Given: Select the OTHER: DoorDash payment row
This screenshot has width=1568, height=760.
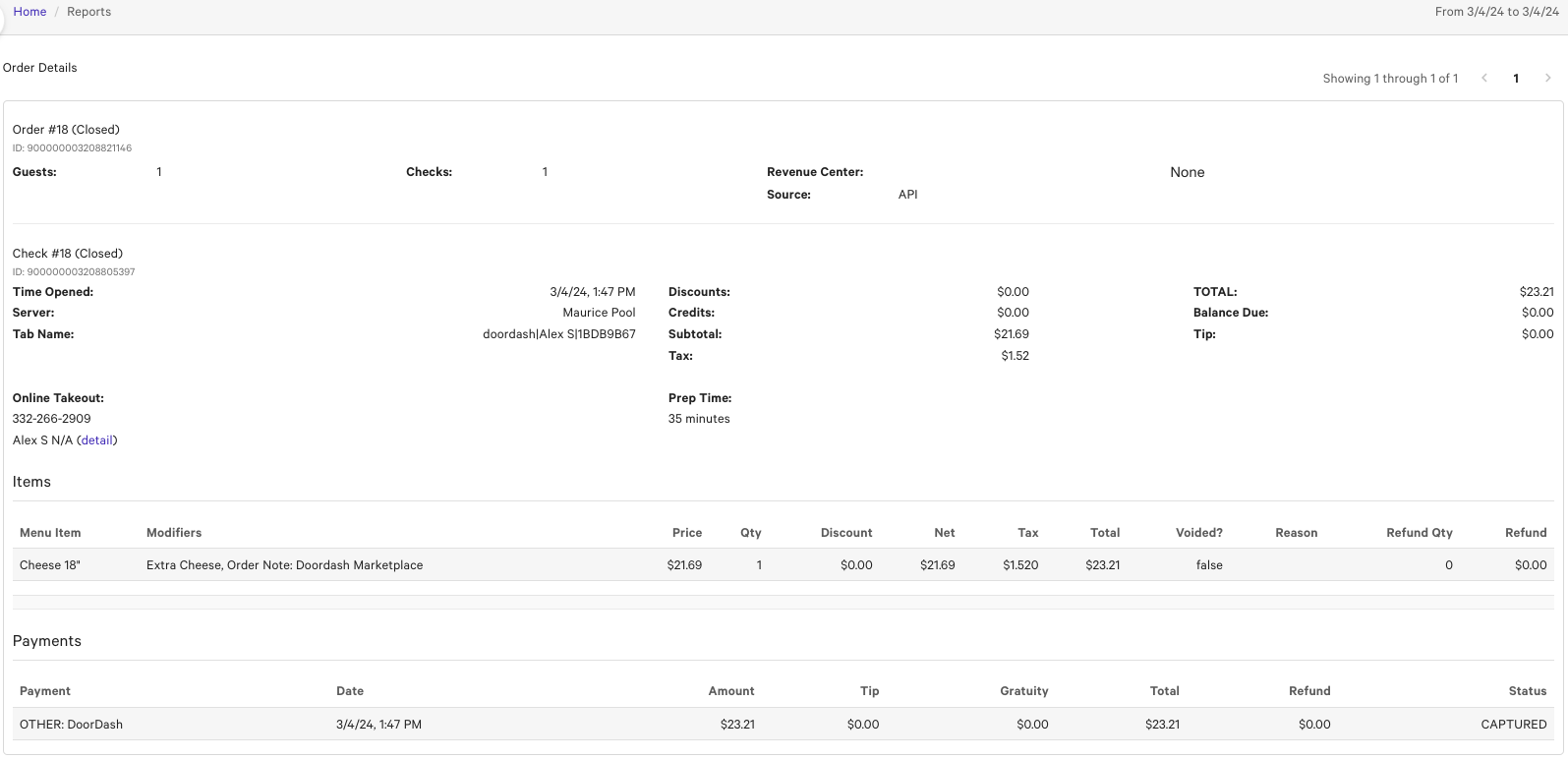Looking at the screenshot, I should [71, 725].
